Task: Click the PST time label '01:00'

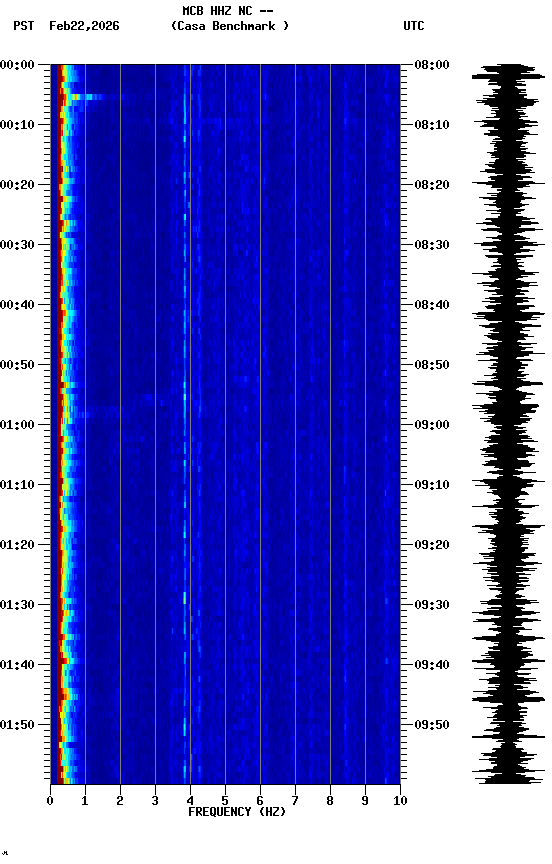Action: [17, 425]
